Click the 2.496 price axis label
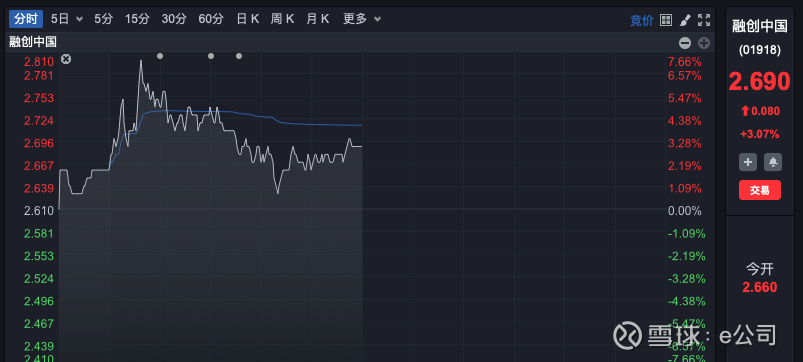 click(x=39, y=301)
